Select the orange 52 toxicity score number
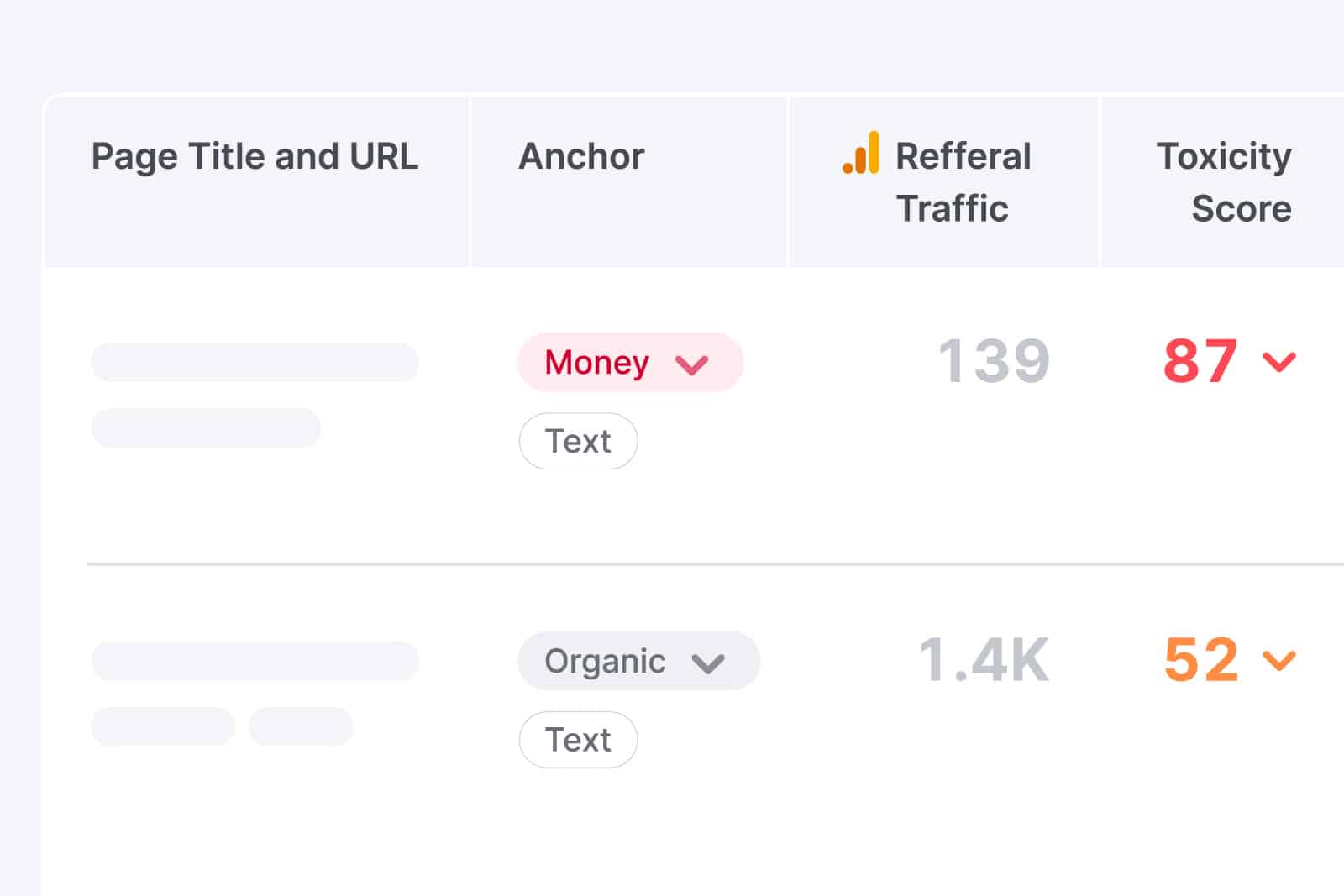Viewport: 1344px width, 896px height. pos(1201,661)
